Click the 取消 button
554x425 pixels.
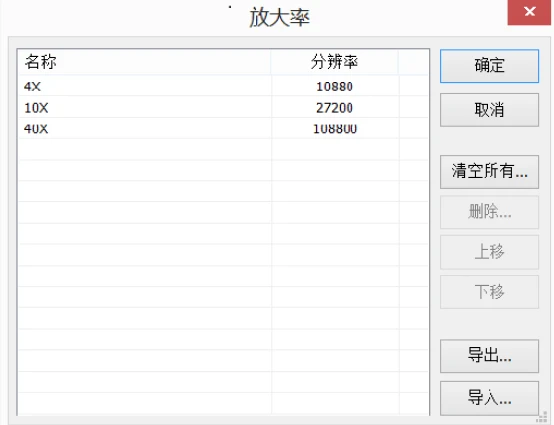[x=489, y=110]
